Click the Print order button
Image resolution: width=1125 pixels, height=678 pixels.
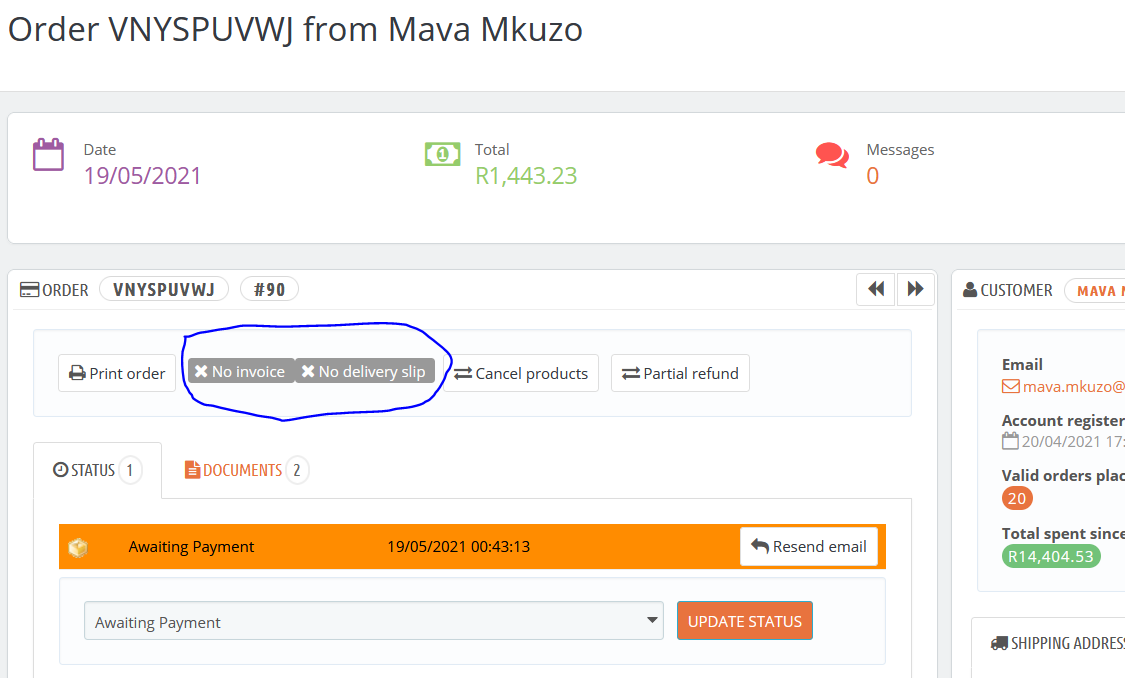pyautogui.click(x=117, y=373)
